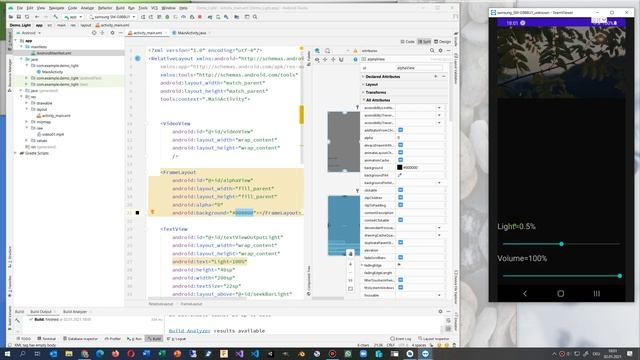Image resolution: width=640 pixels, height=360 pixels.
Task: Click the id input field showing alphaView
Action: pos(419,68)
